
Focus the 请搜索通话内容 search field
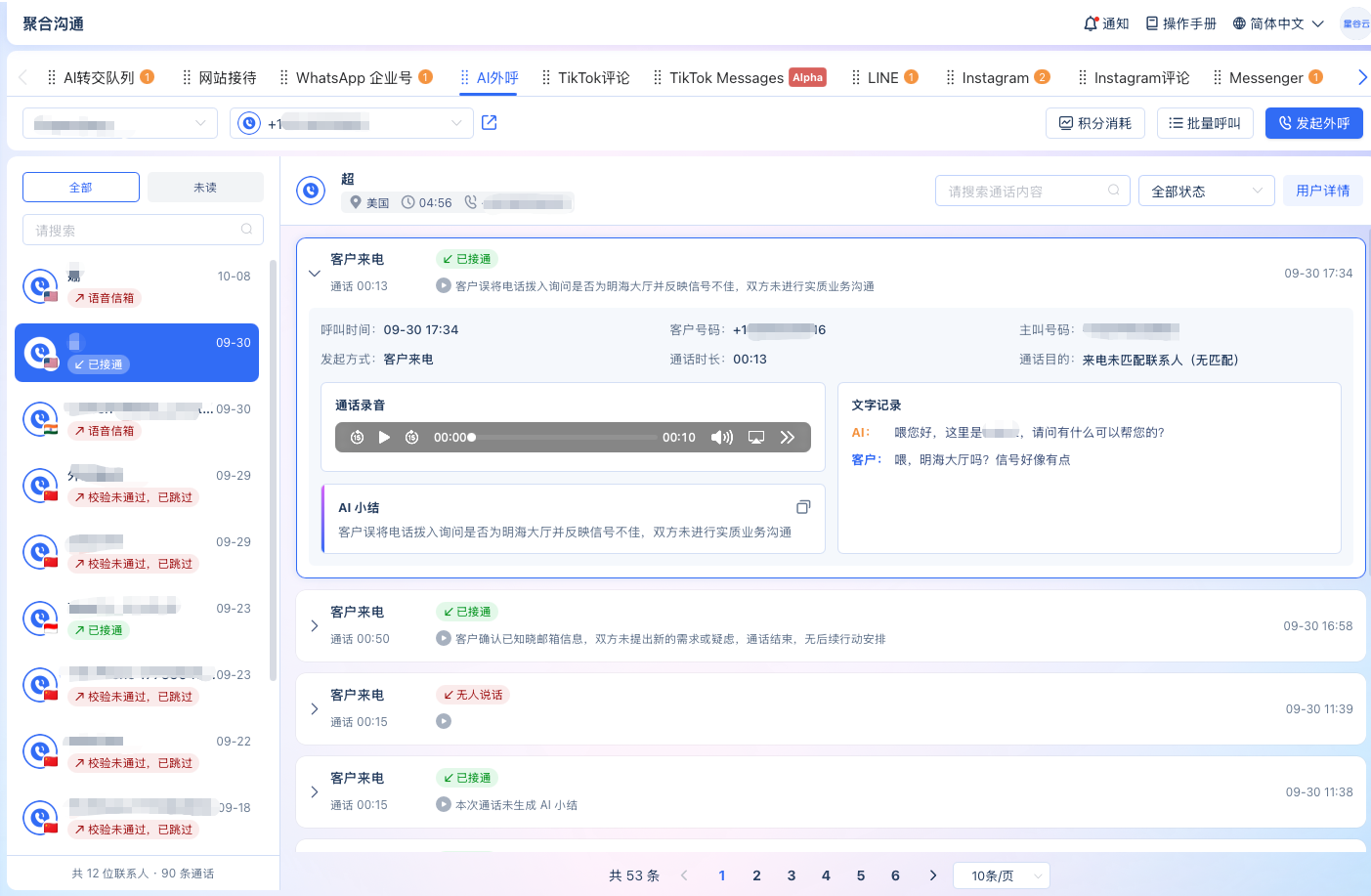pos(1033,191)
